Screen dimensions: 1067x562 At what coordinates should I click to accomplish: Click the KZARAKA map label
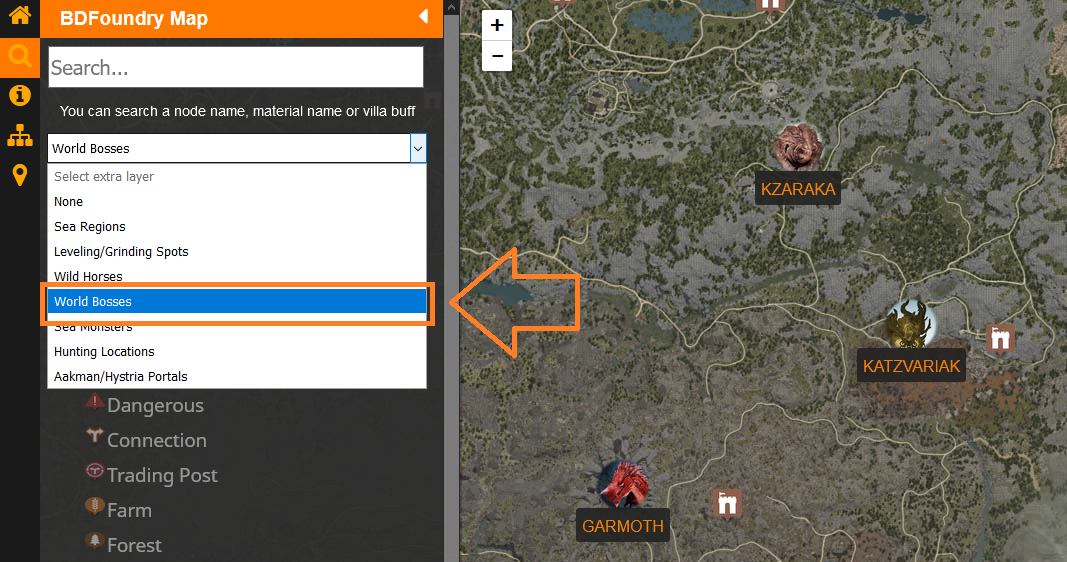pyautogui.click(x=798, y=188)
